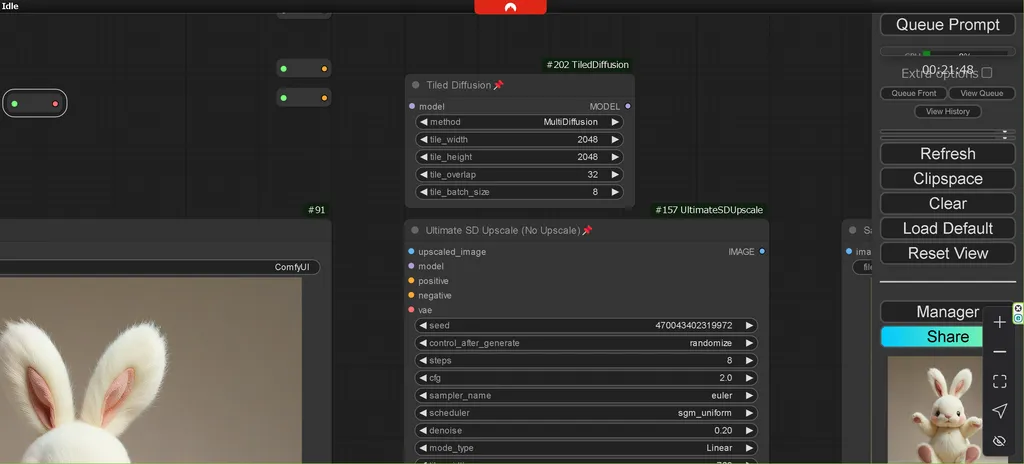Click the red logo button at top center
Viewport: 1024px width, 464px height.
tap(510, 7)
